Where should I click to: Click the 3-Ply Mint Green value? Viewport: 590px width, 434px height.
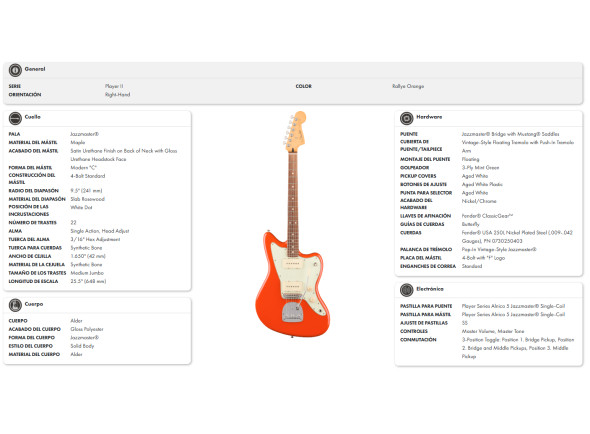click(x=480, y=168)
